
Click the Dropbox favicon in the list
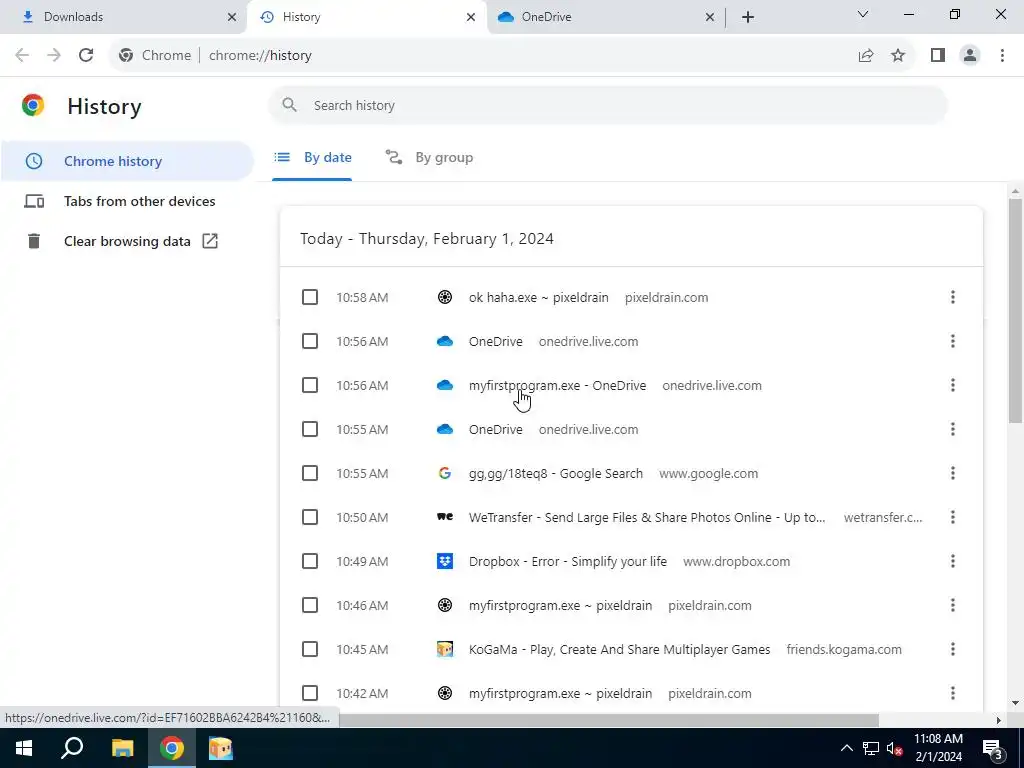[x=445, y=561]
